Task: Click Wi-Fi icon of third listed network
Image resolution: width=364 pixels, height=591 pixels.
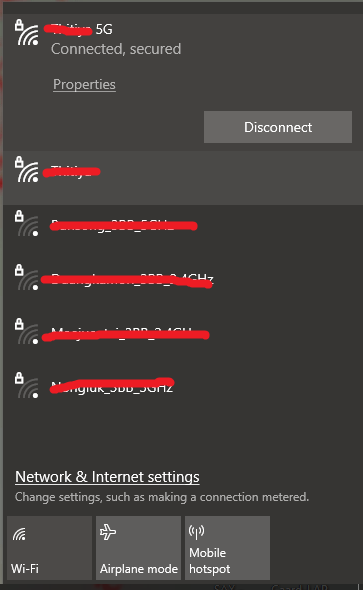Action: (x=27, y=224)
